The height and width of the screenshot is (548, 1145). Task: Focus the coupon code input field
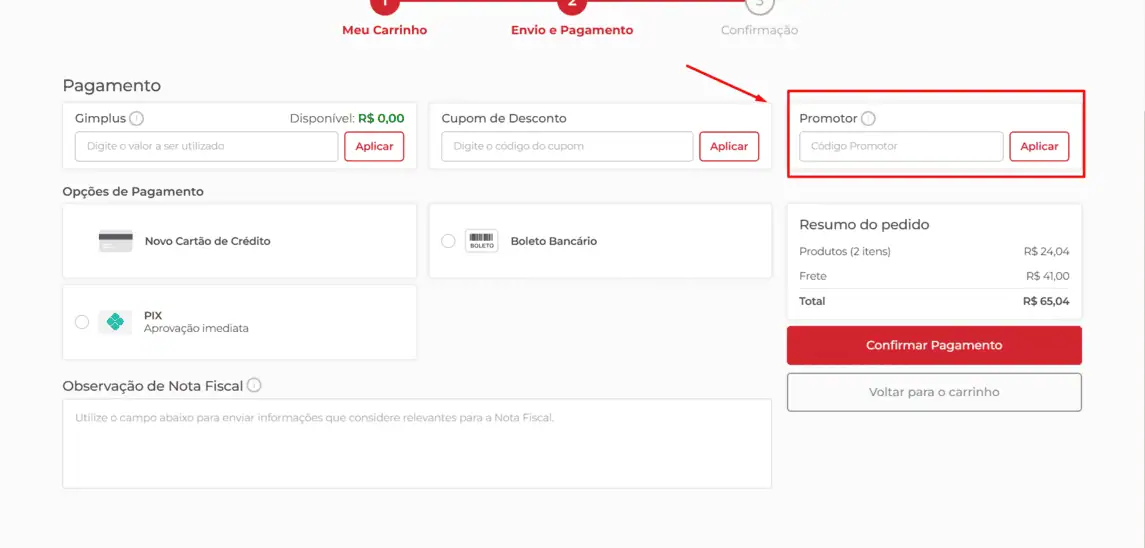point(567,146)
